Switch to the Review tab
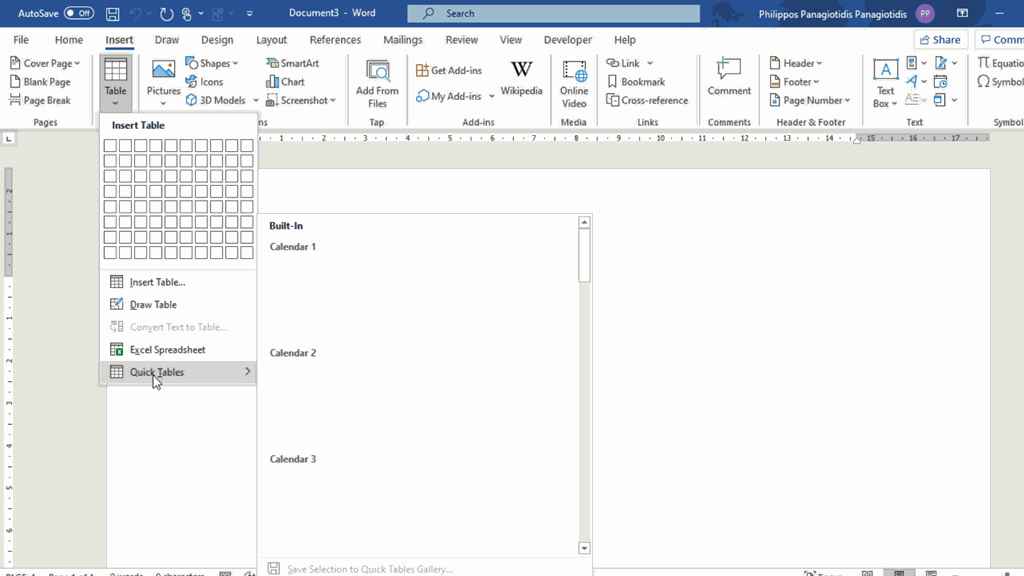The image size is (1024, 576). 461,40
